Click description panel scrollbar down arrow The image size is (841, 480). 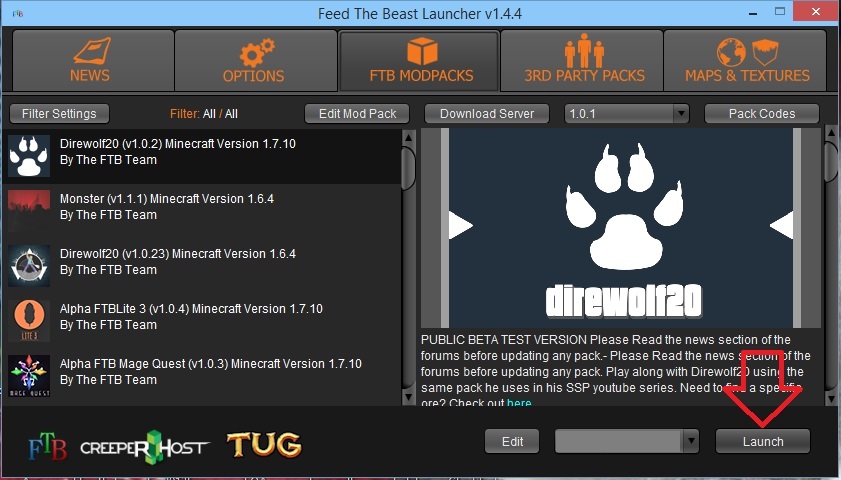coord(831,398)
